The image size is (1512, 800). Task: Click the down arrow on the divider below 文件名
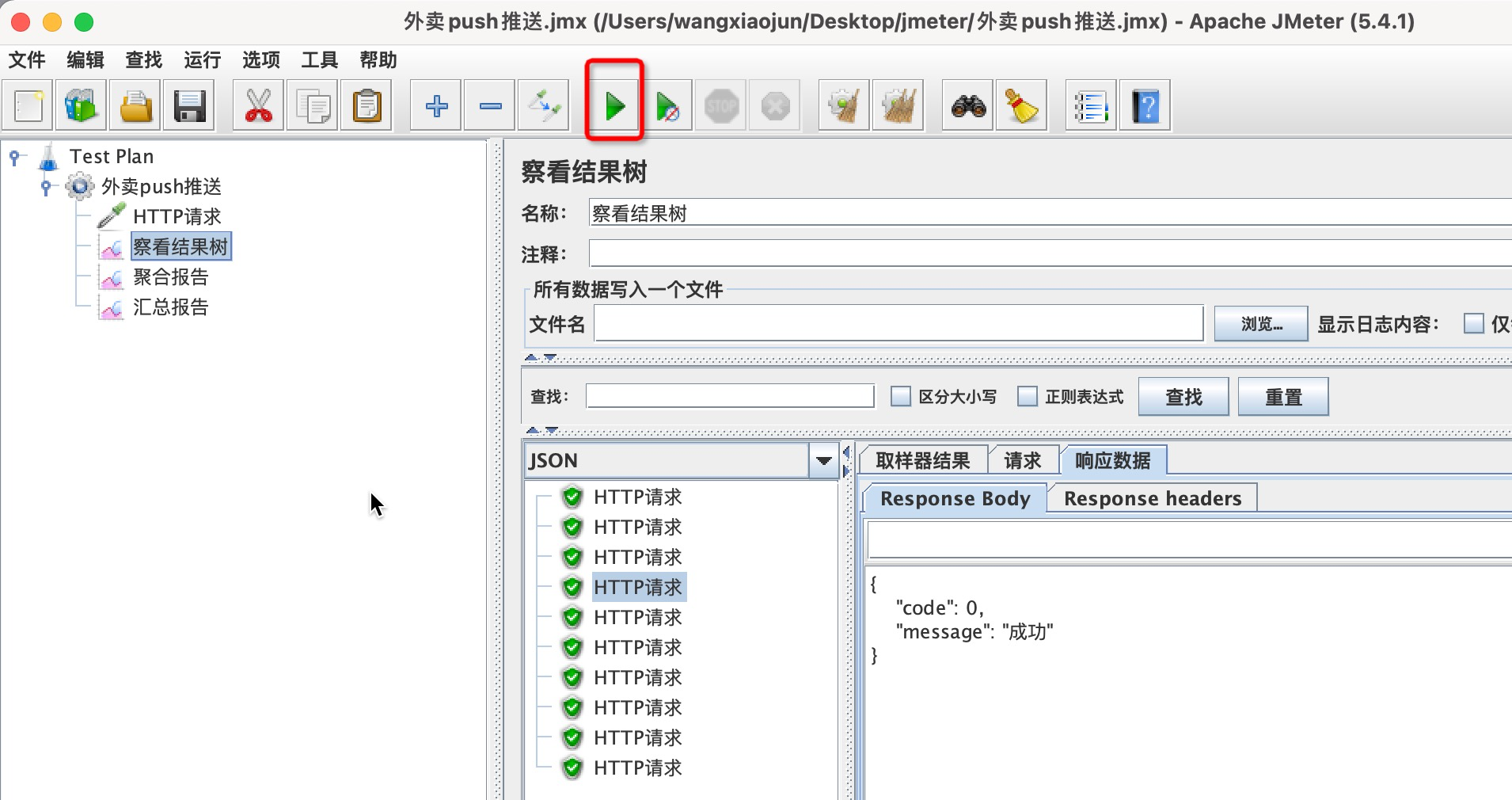pyautogui.click(x=550, y=358)
